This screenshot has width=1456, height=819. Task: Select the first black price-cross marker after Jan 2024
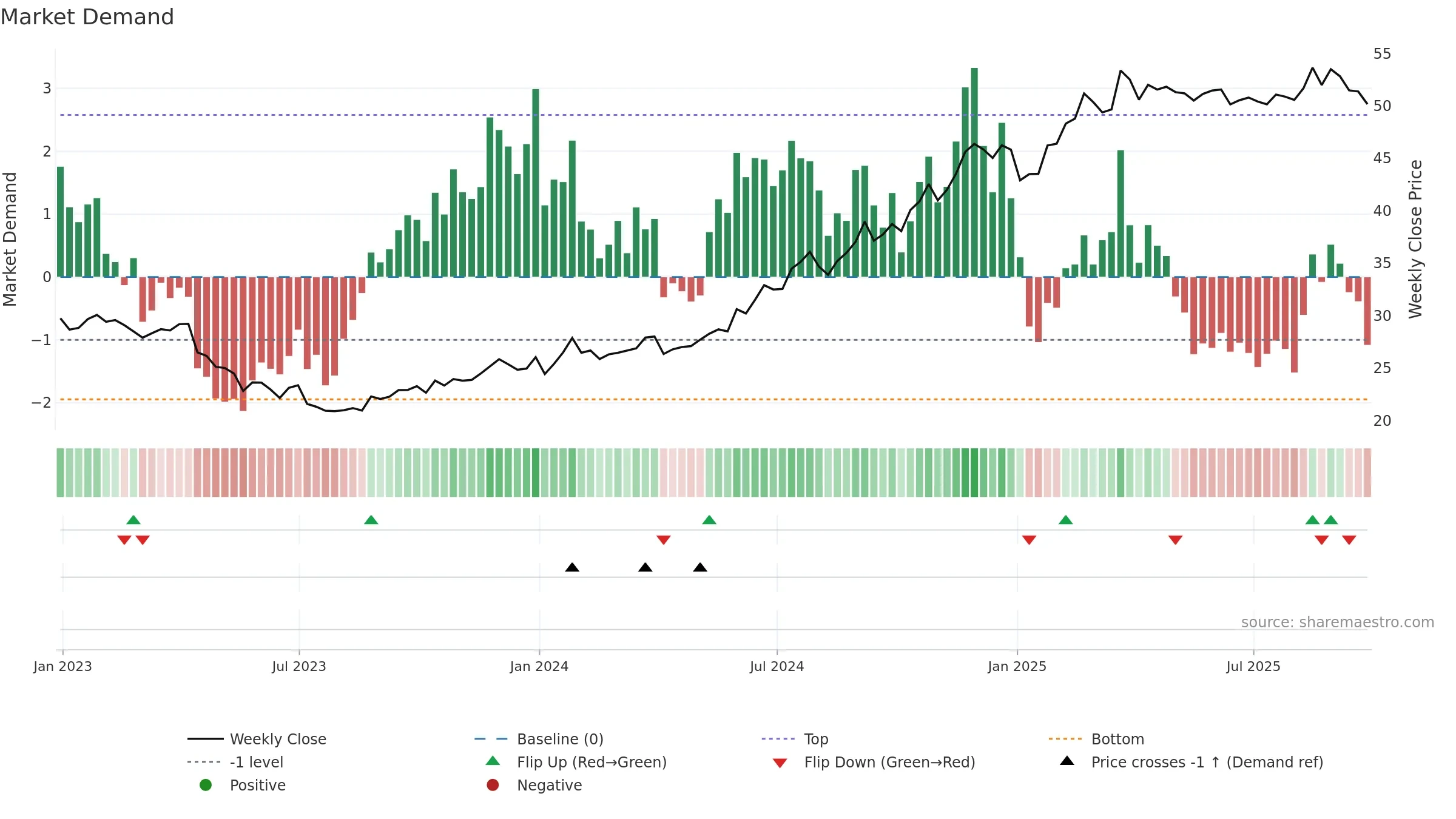click(572, 567)
